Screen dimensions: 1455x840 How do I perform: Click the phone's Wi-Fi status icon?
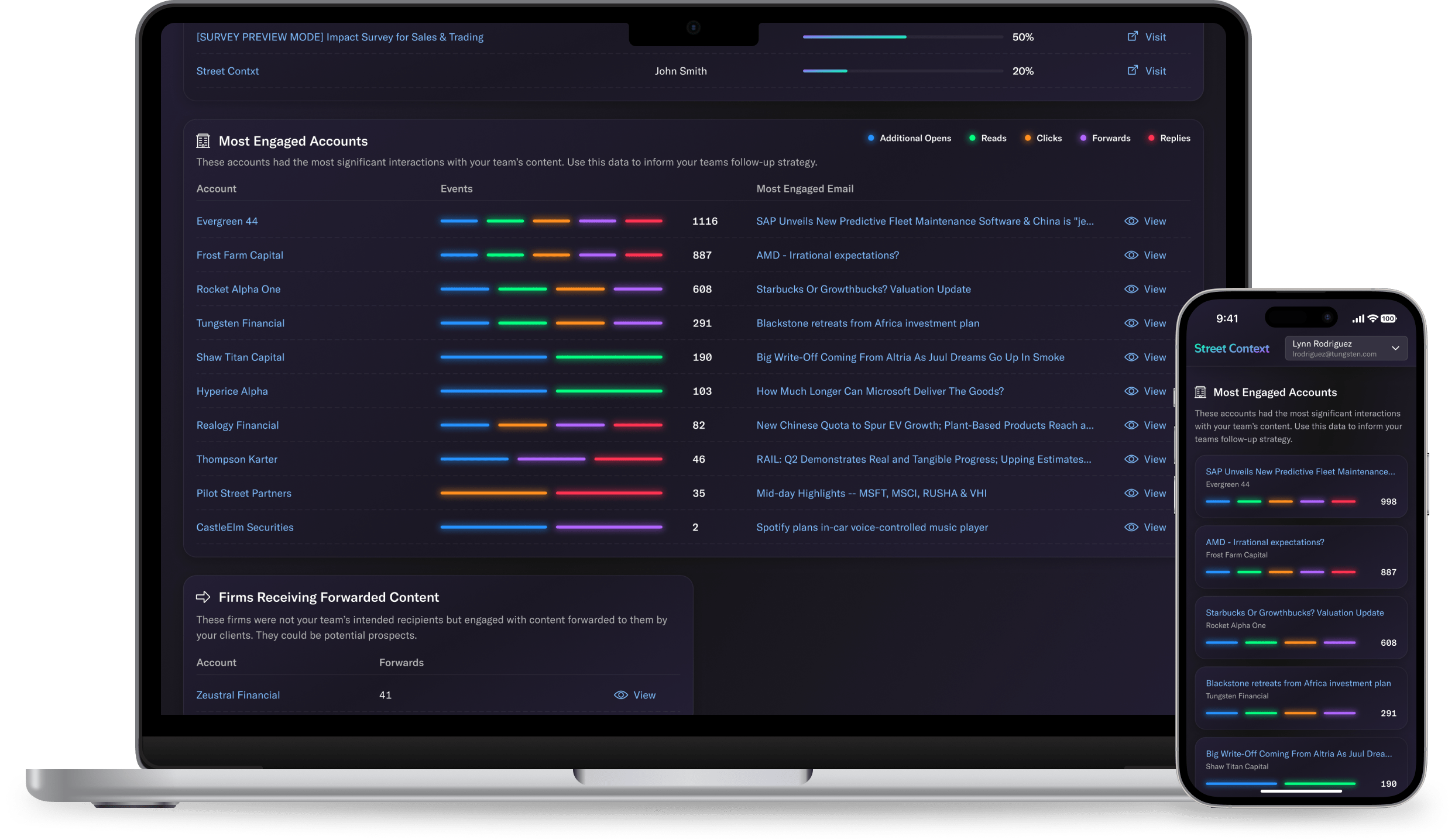pyautogui.click(x=1372, y=319)
